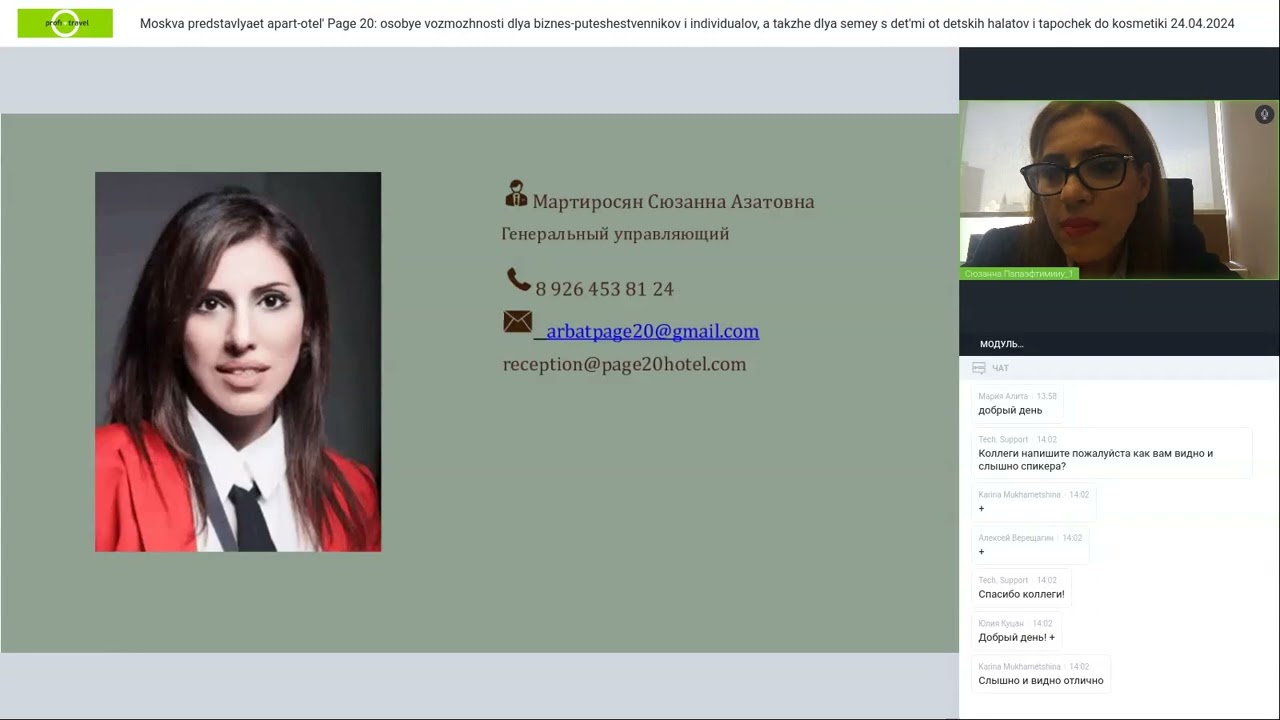Click the sender name Алексей Верещагин
Image resolution: width=1280 pixels, height=720 pixels.
pos(1017,538)
